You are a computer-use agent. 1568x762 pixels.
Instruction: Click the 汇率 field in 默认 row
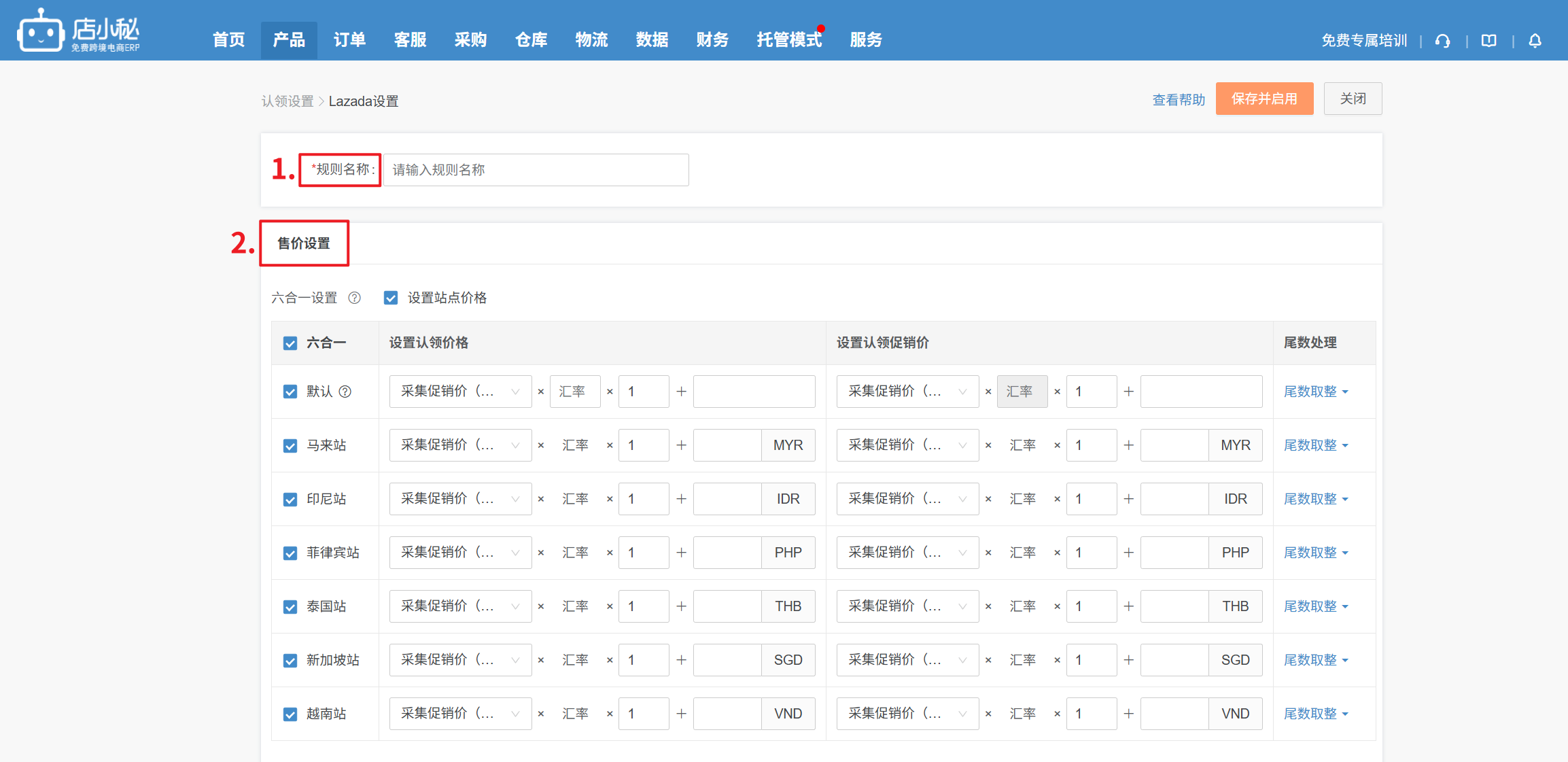click(x=574, y=392)
